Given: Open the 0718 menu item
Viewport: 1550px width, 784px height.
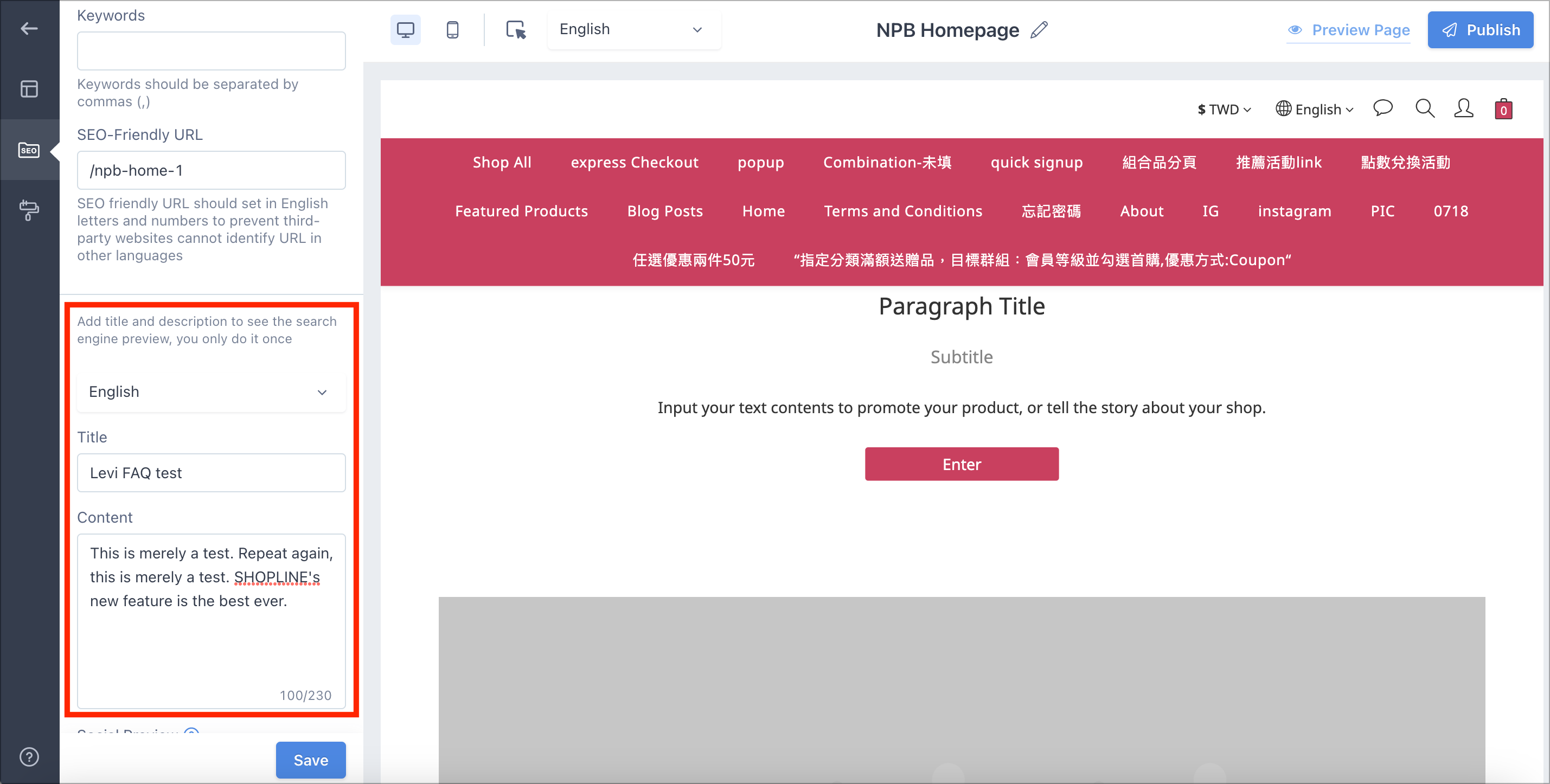Looking at the screenshot, I should click(x=1451, y=211).
